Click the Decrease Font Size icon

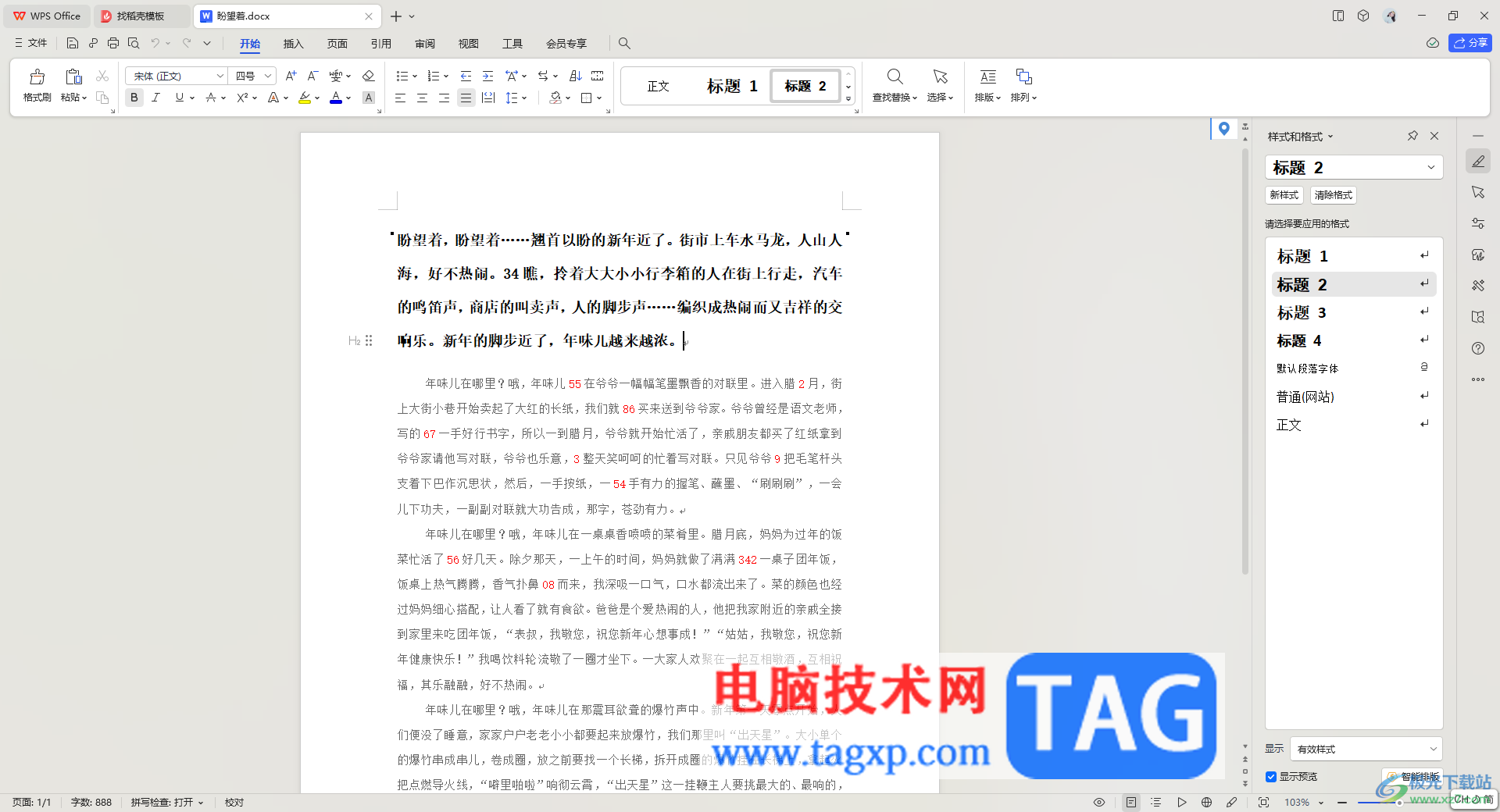(x=312, y=76)
